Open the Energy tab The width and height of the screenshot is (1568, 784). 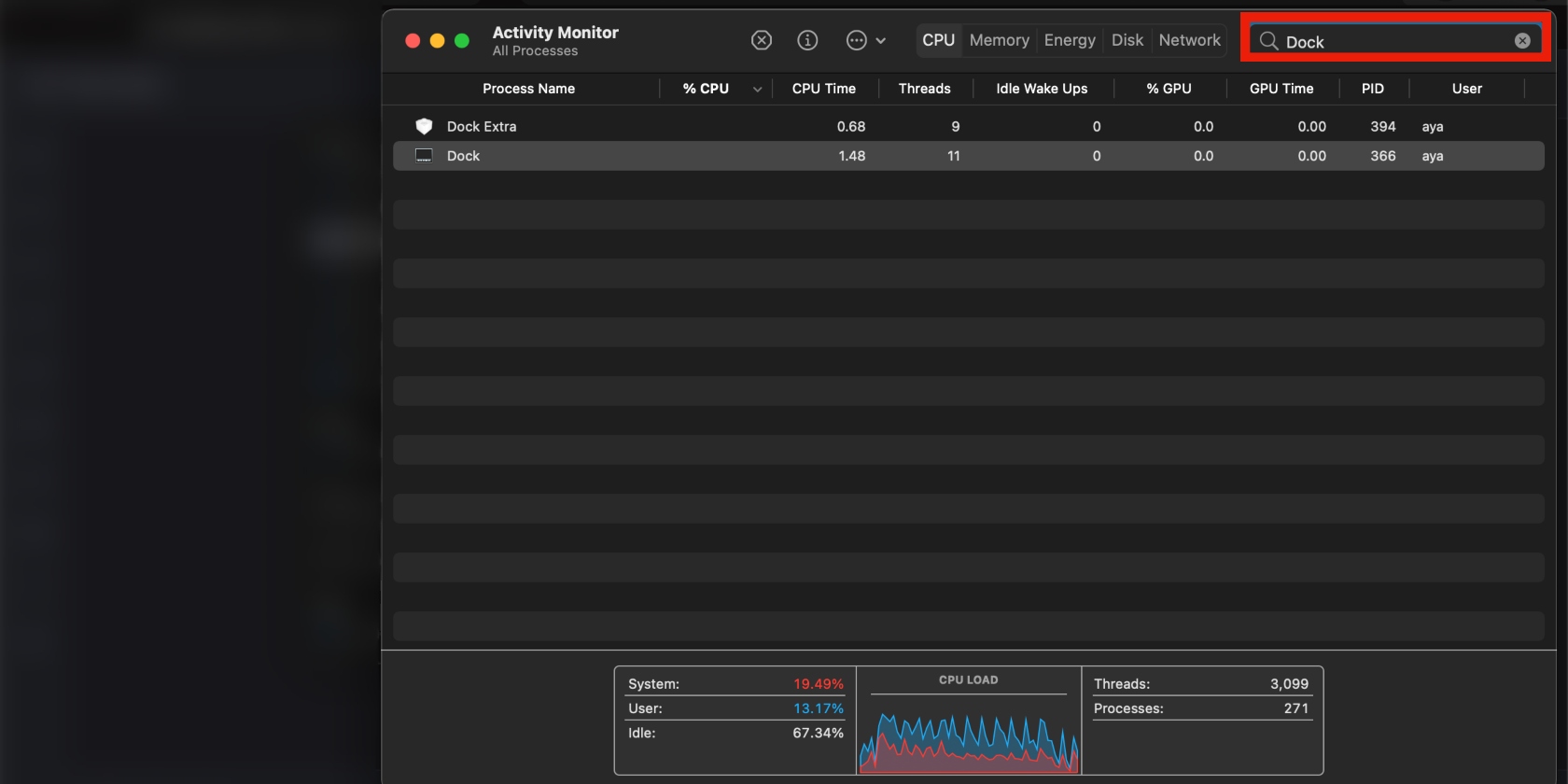pyautogui.click(x=1070, y=40)
